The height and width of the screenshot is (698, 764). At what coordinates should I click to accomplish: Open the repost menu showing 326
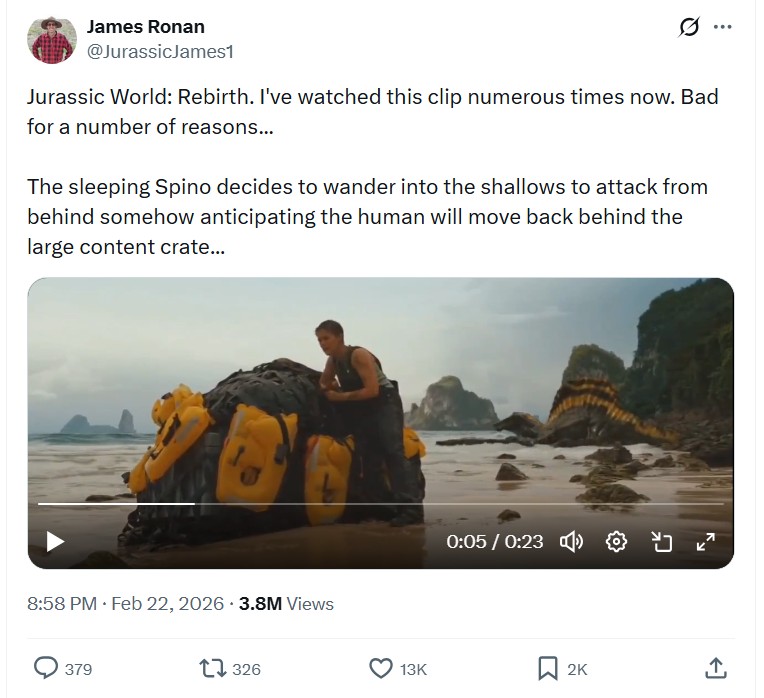point(214,668)
